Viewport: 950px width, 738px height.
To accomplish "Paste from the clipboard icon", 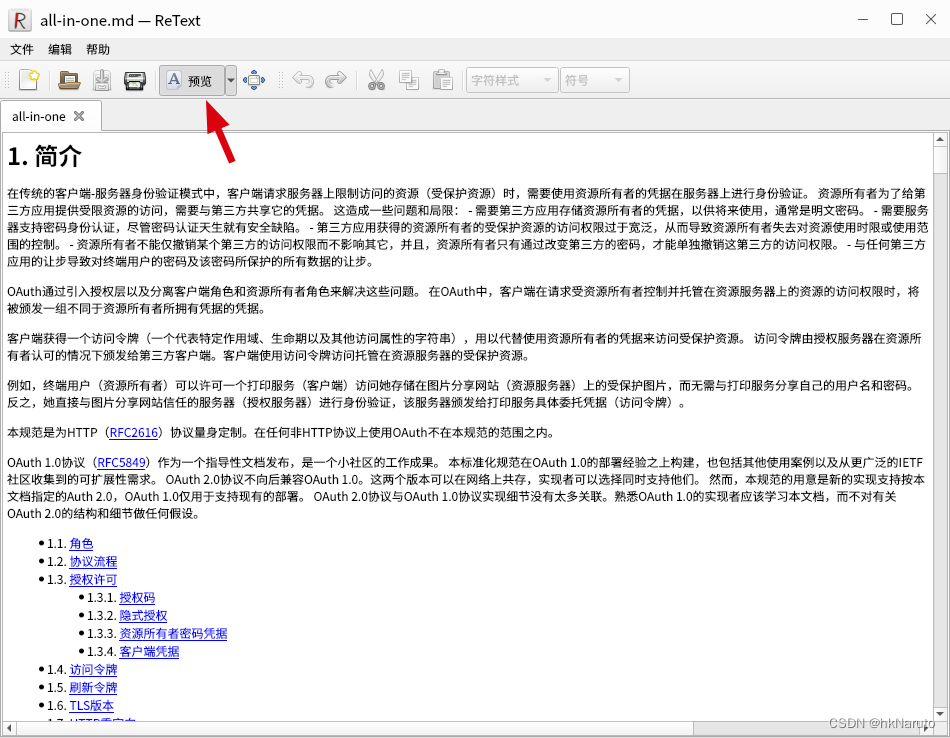I will [442, 81].
